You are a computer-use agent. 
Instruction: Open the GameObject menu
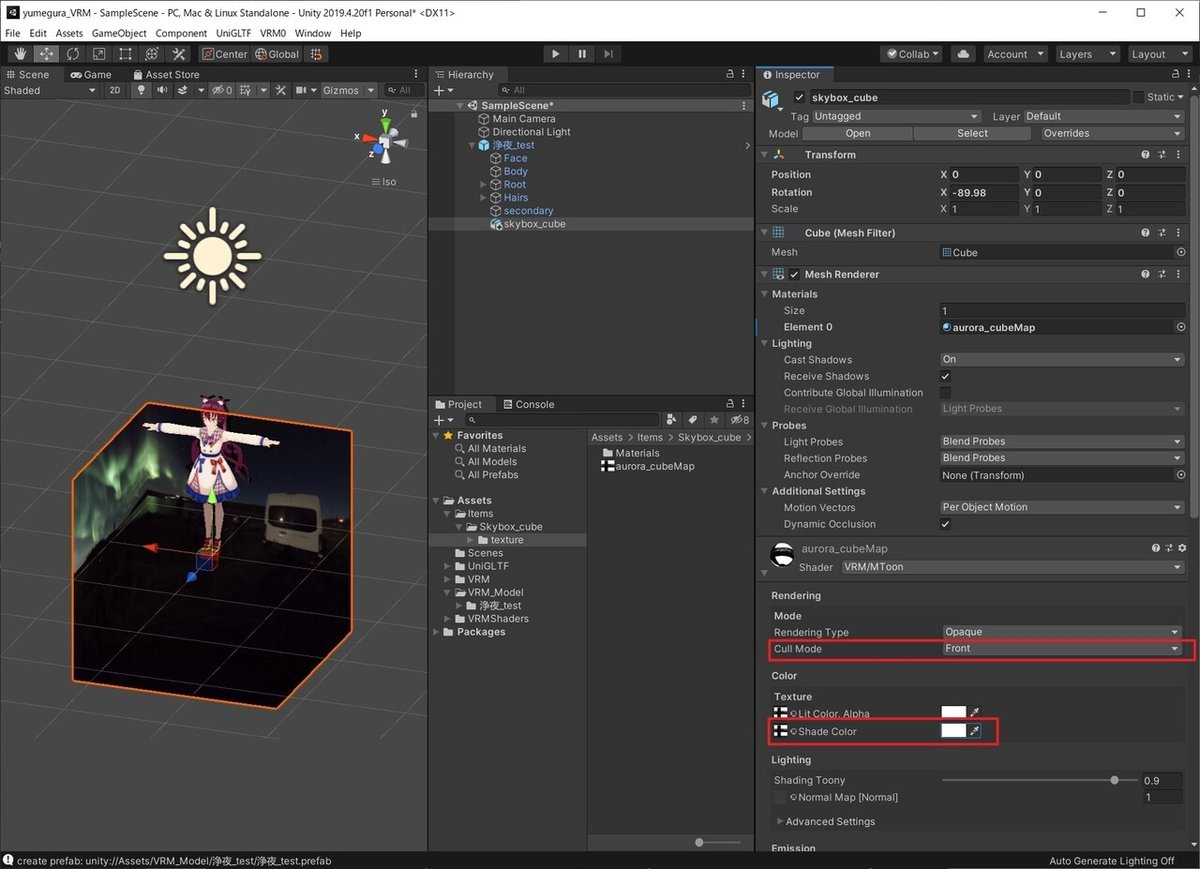click(120, 33)
